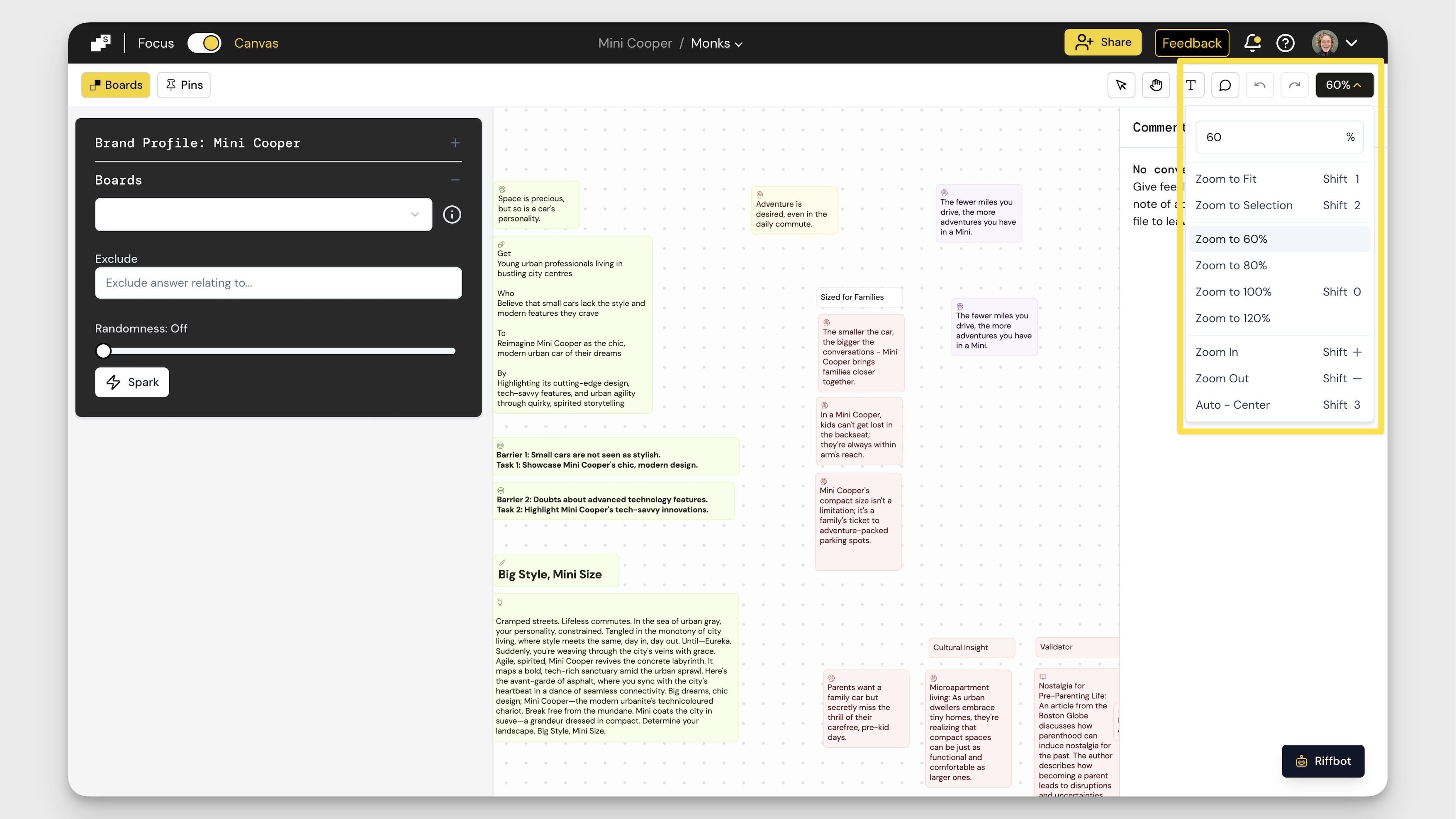Click the Spark button
Screen dimensions: 1456x819
132,382
